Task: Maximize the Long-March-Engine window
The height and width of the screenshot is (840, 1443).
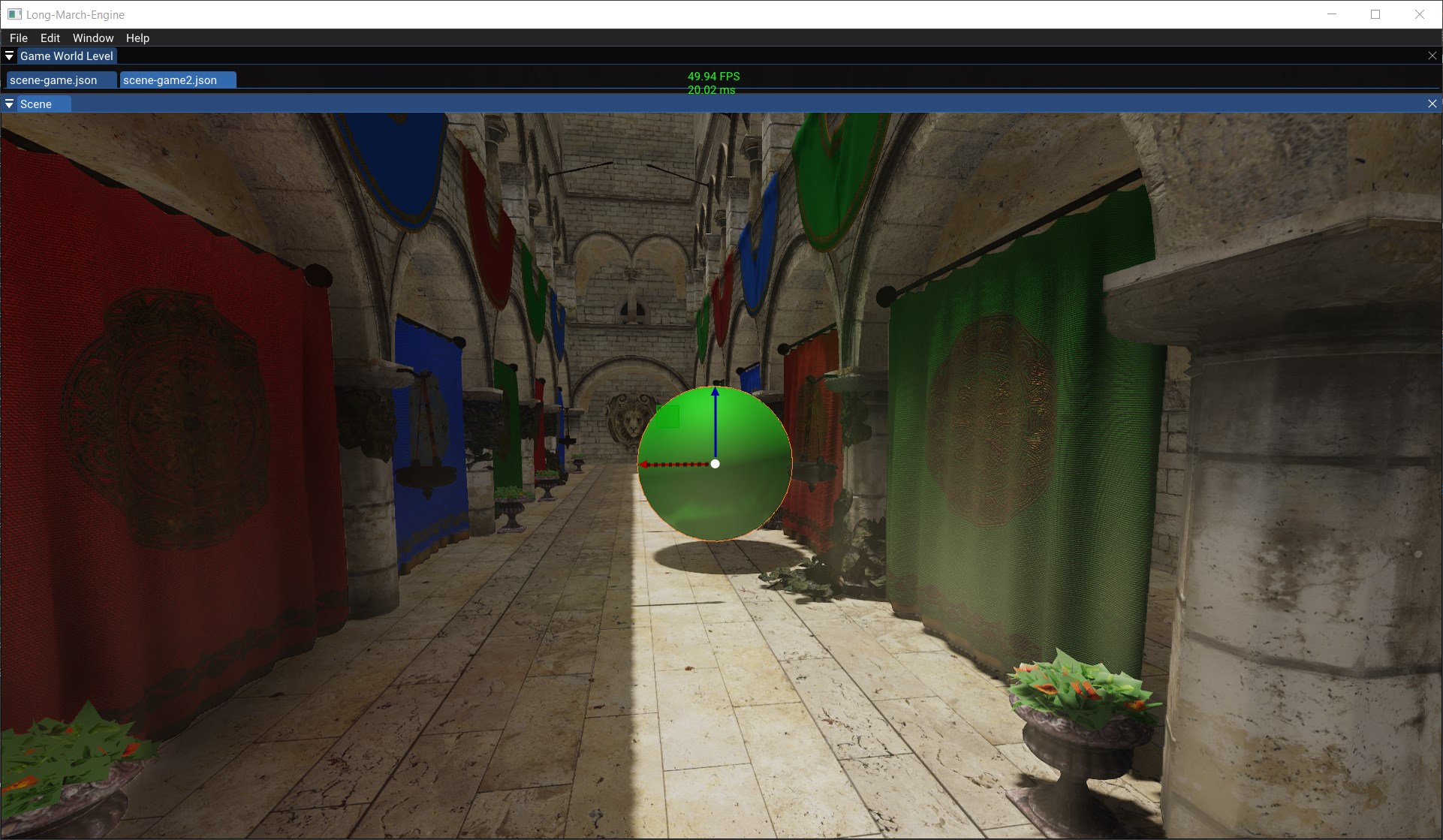Action: (x=1375, y=14)
